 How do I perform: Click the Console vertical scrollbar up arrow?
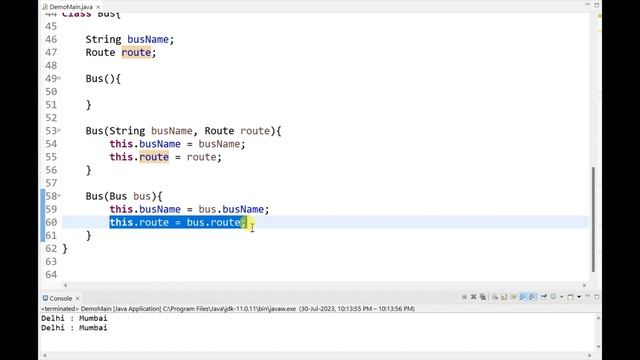coord(598,318)
